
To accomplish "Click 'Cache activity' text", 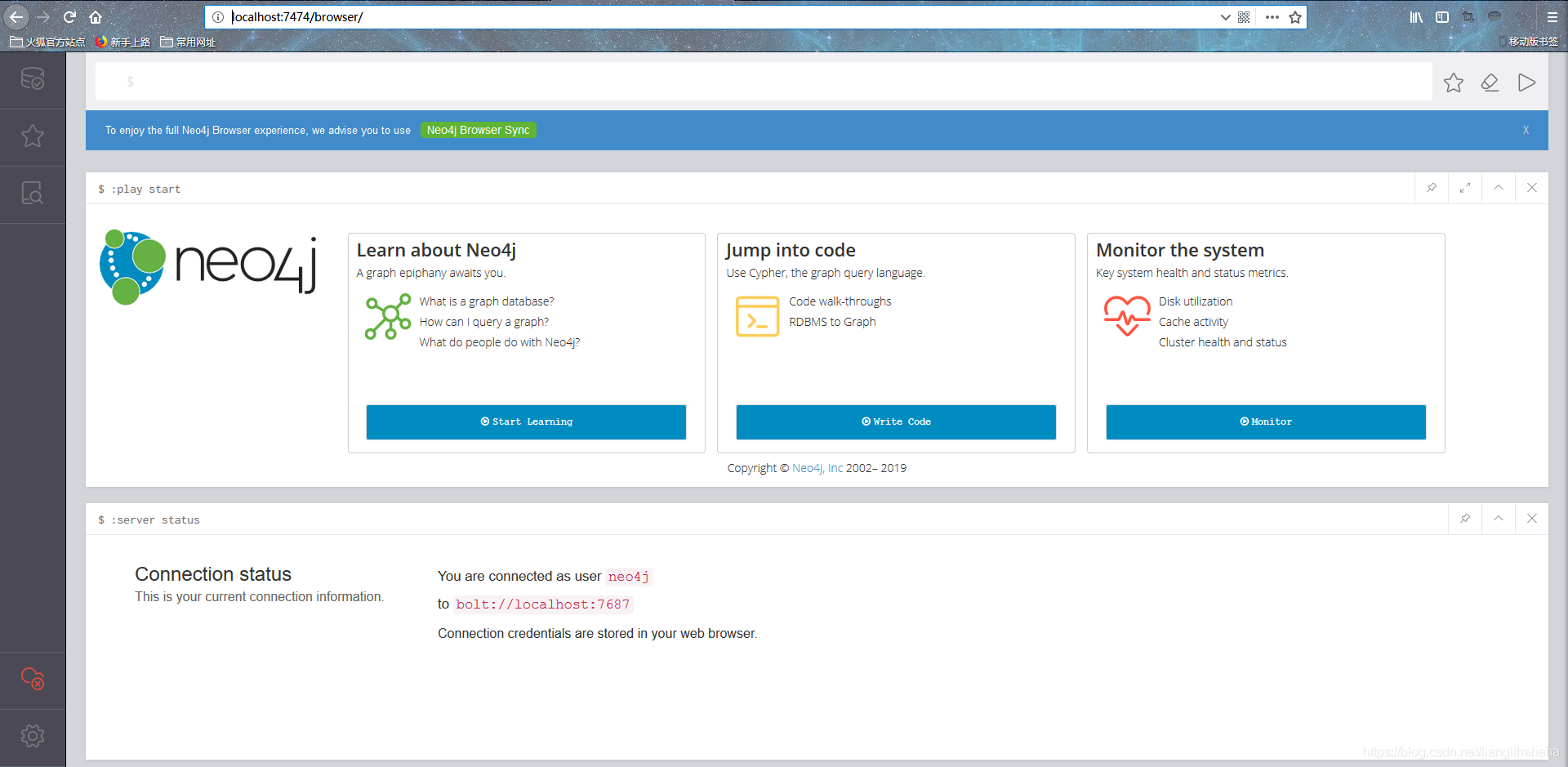I will click(1193, 322).
